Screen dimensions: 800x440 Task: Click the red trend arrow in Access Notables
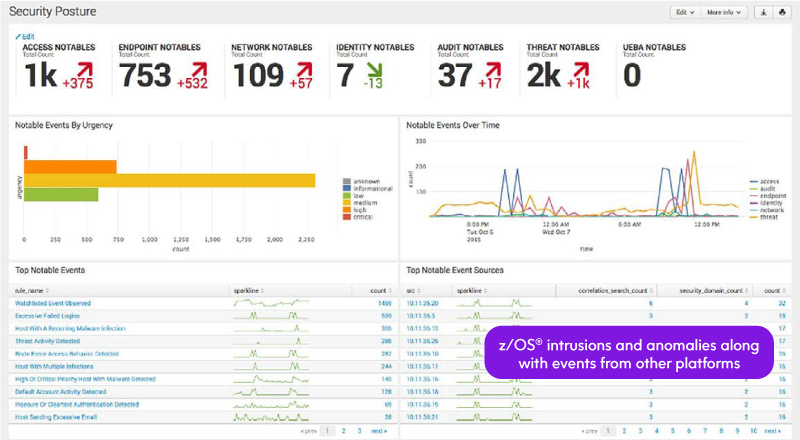click(86, 69)
